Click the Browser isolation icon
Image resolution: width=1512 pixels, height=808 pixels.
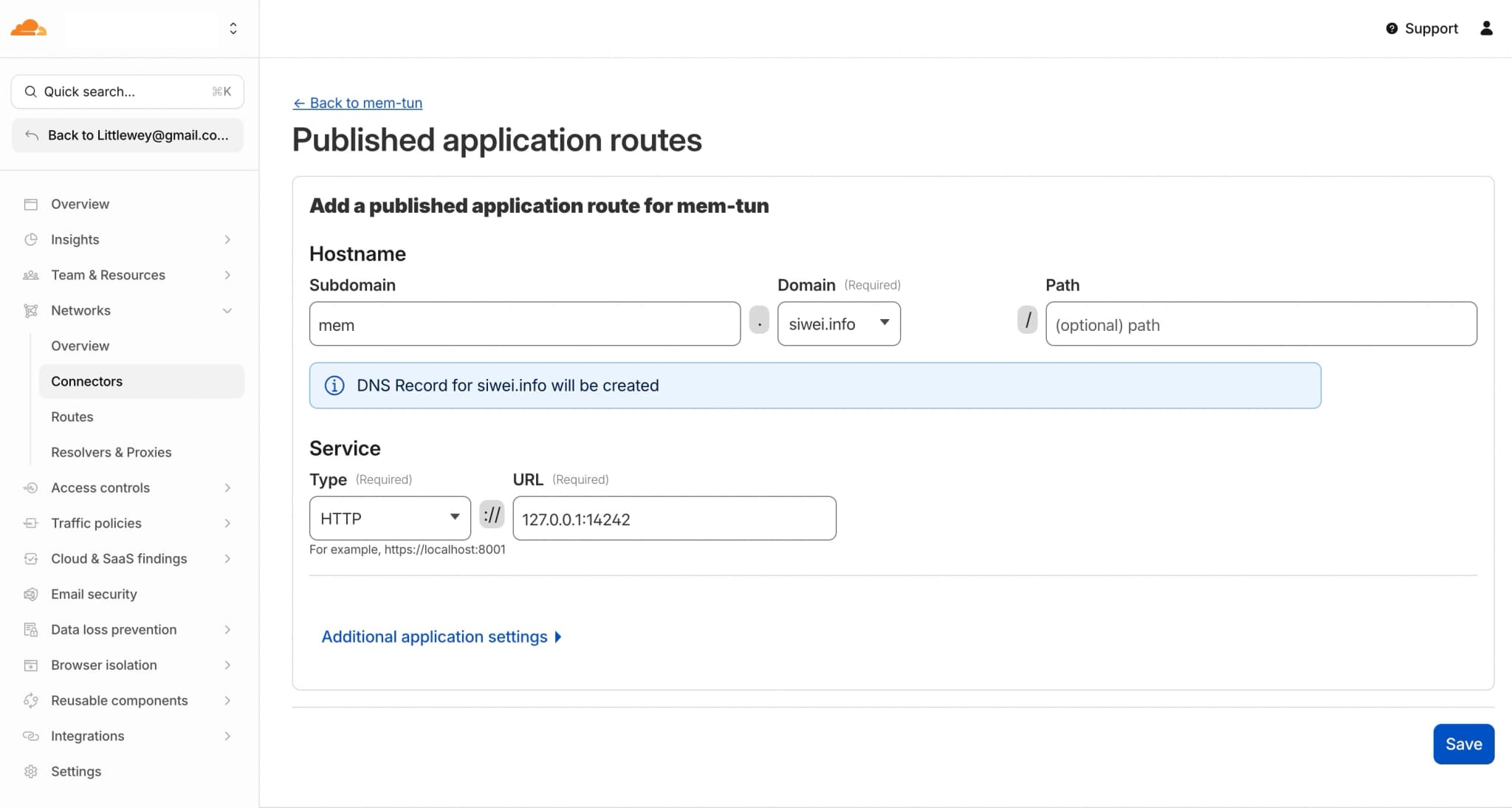(x=30, y=665)
